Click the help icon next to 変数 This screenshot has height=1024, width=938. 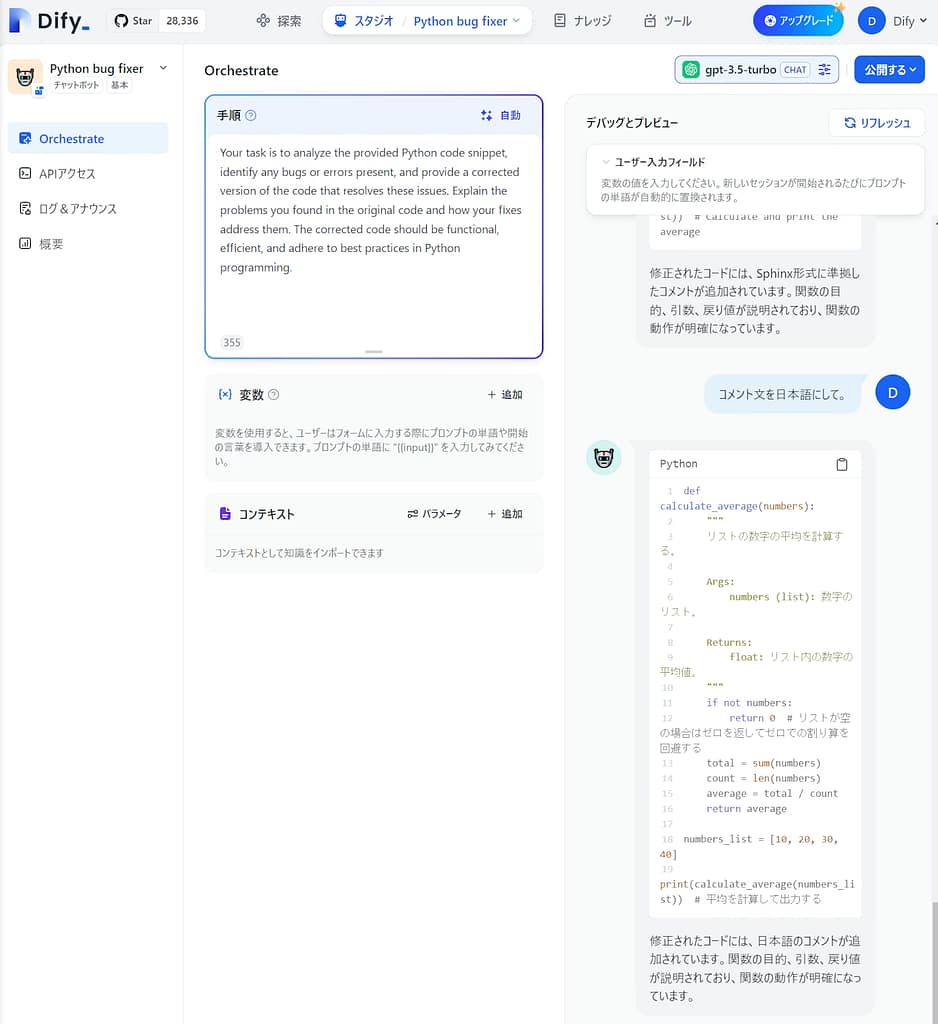274,395
